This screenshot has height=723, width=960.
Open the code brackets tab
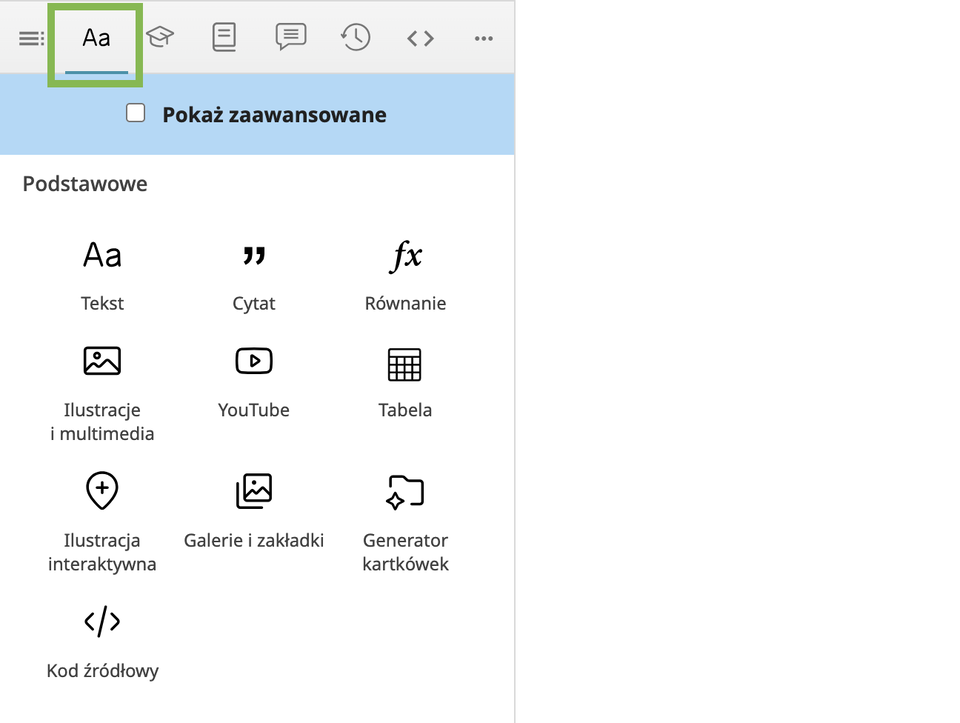pos(420,38)
